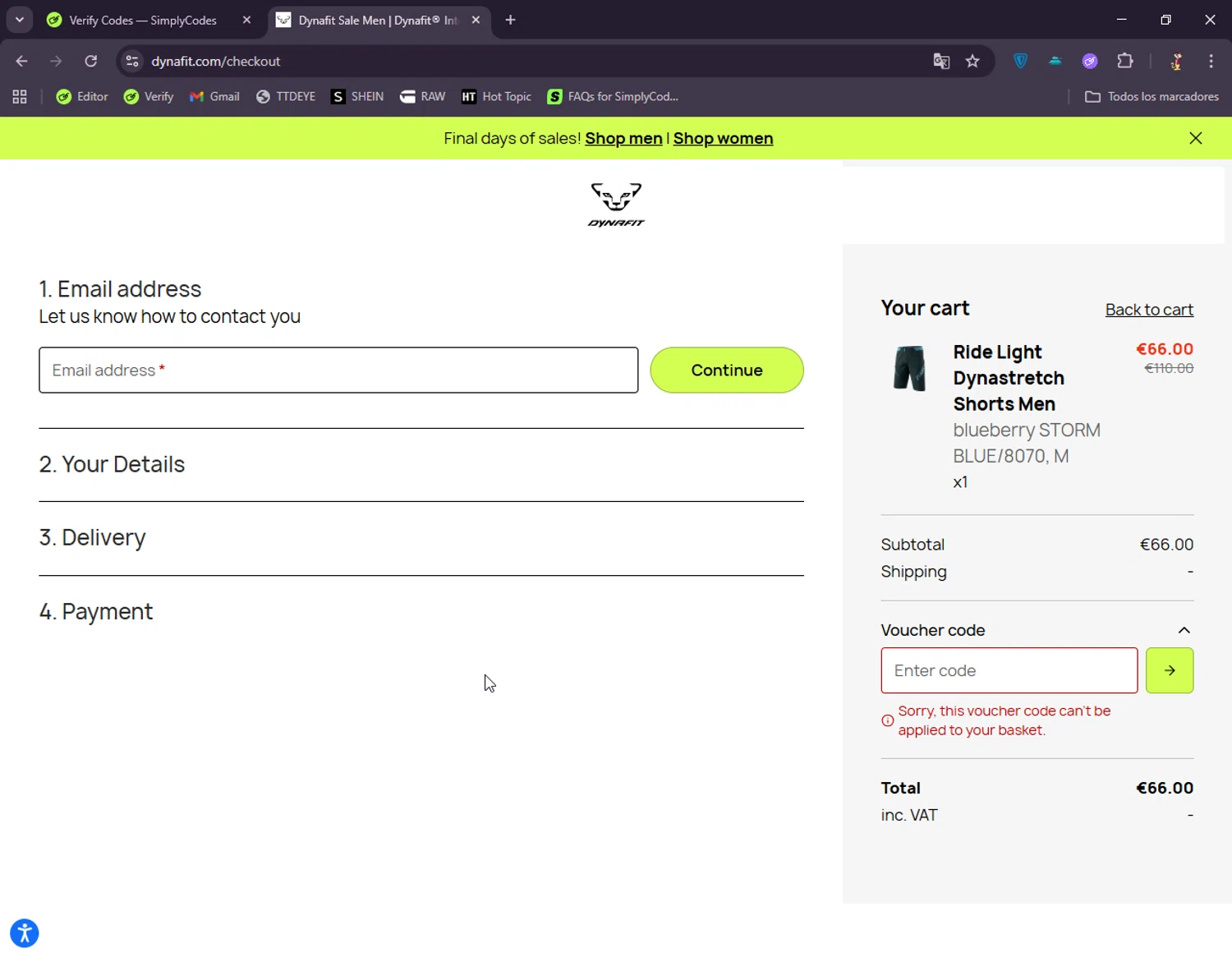Open the extensions puzzle menu
1232x957 pixels.
coord(1125,61)
